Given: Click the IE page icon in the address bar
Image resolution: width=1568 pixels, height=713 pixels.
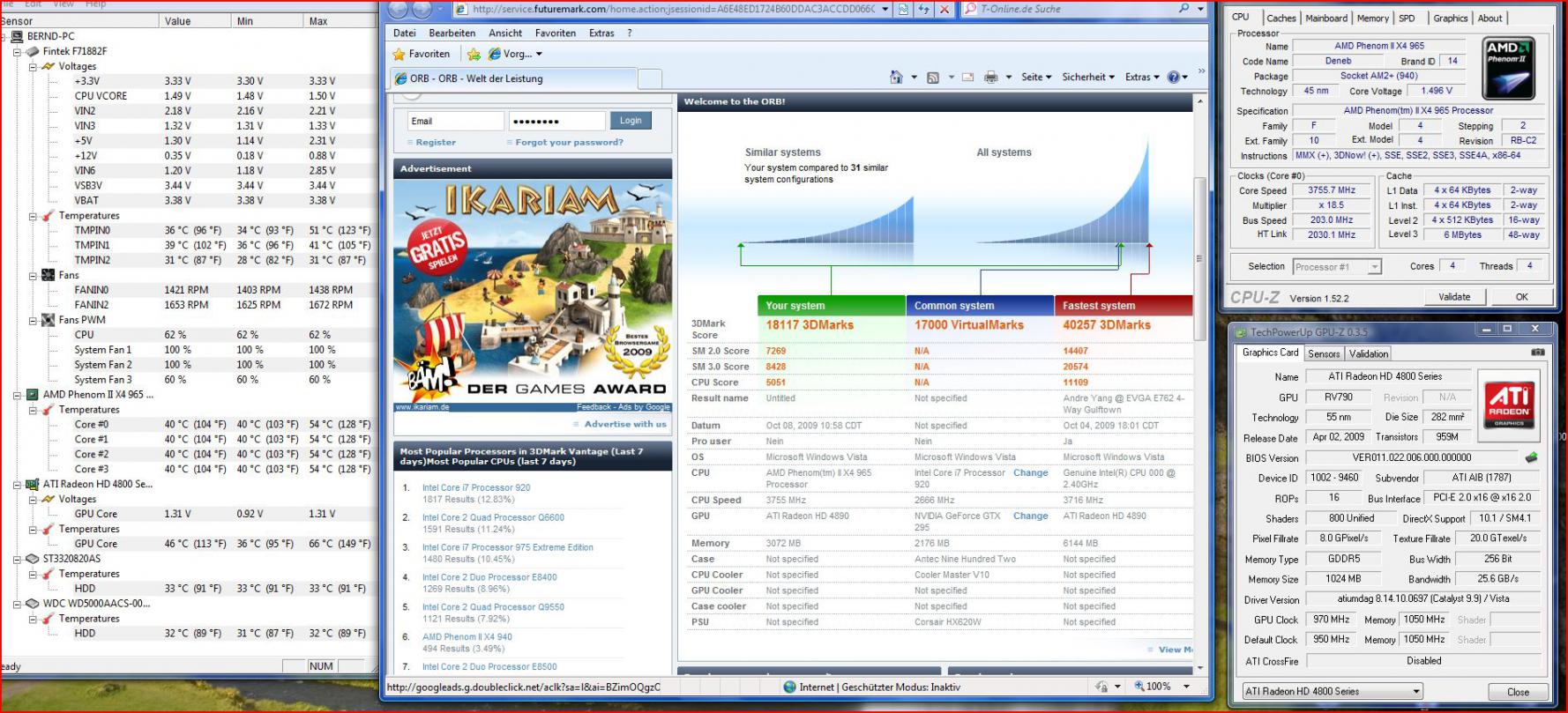Looking at the screenshot, I should tap(461, 10).
